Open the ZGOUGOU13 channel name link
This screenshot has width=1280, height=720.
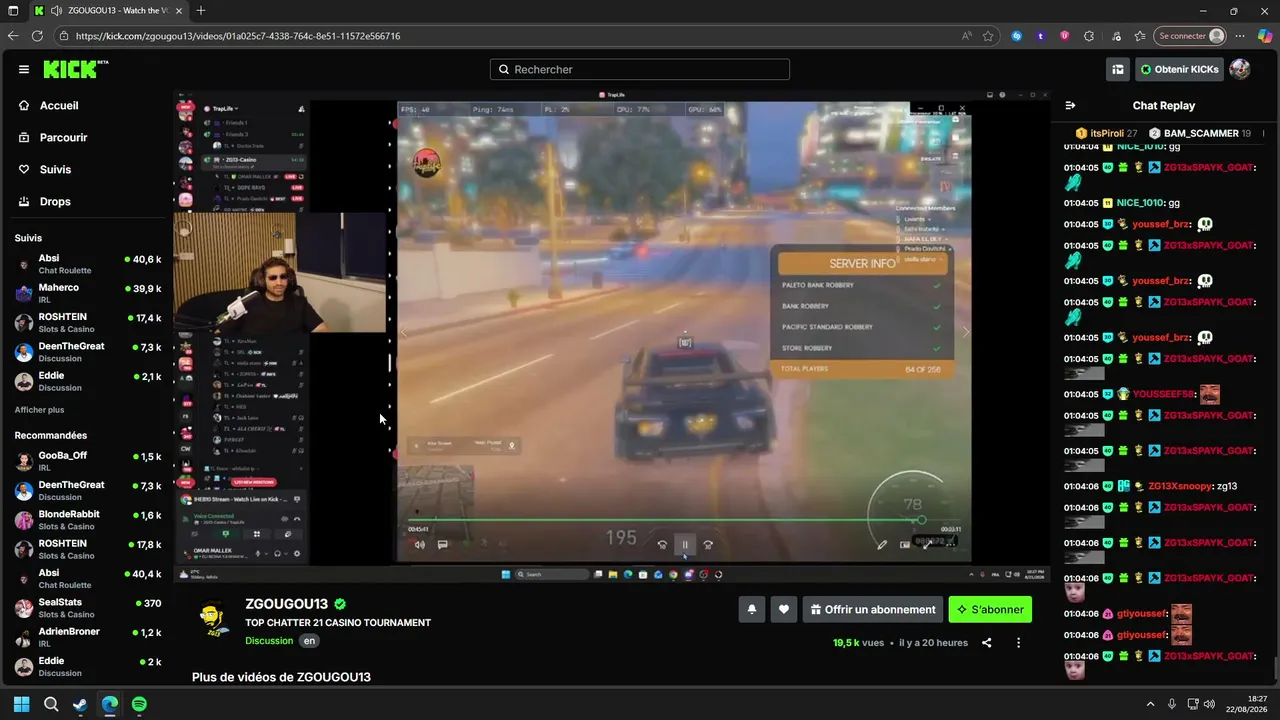287,604
